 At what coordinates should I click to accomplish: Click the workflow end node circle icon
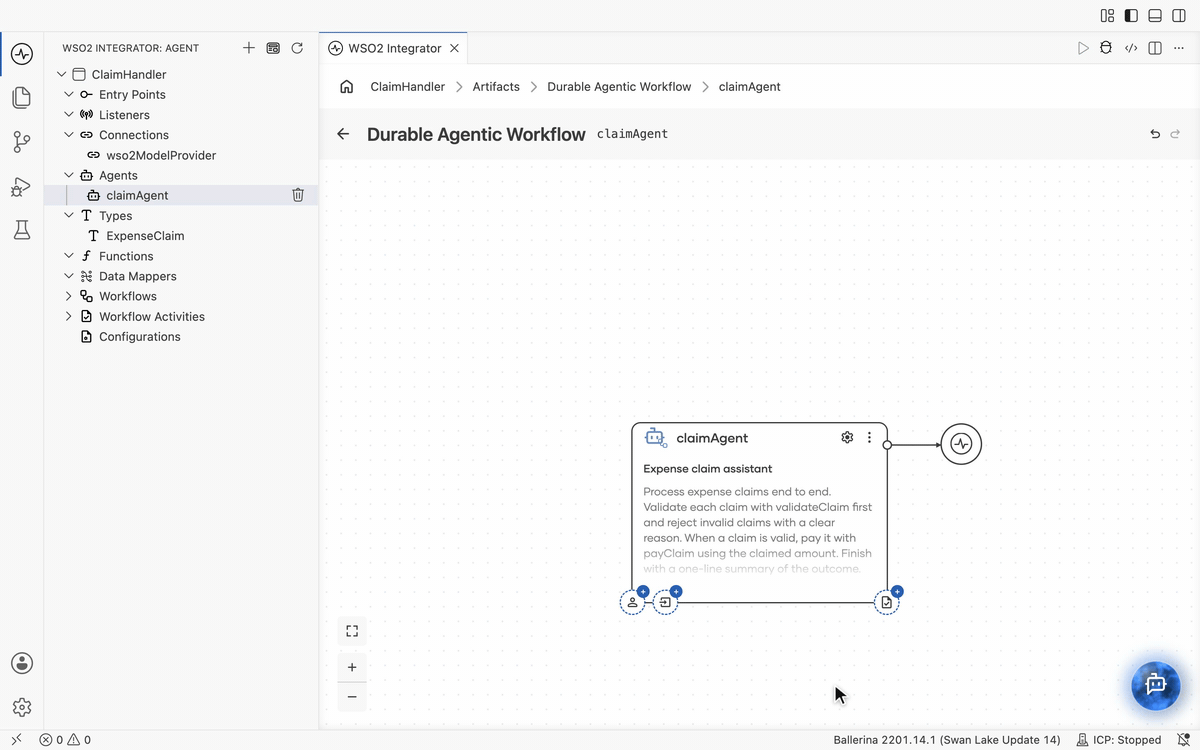961,444
